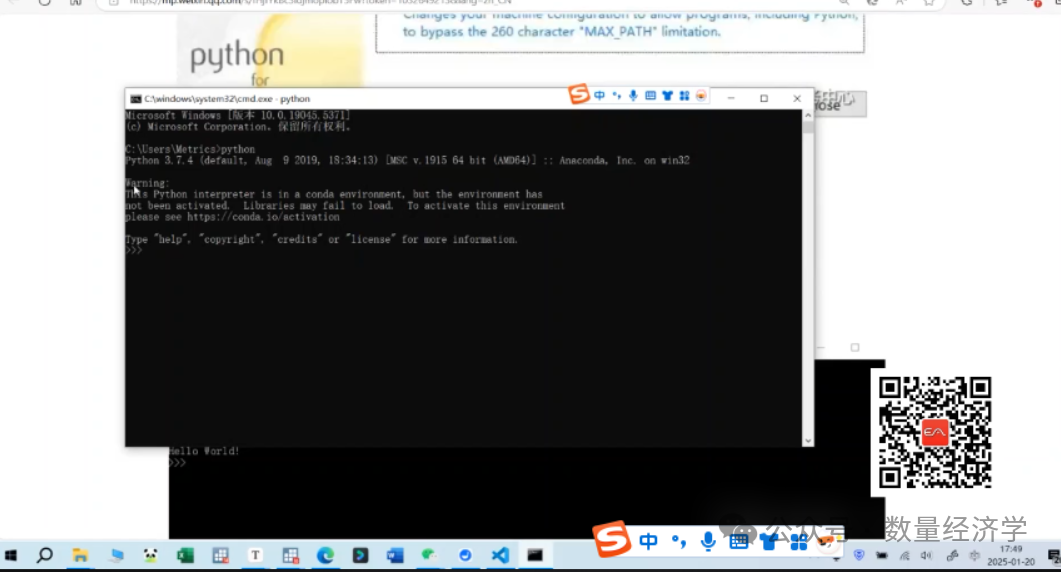Open the large keyboard icon above the taskbar
The image size is (1061, 572).
pos(738,541)
